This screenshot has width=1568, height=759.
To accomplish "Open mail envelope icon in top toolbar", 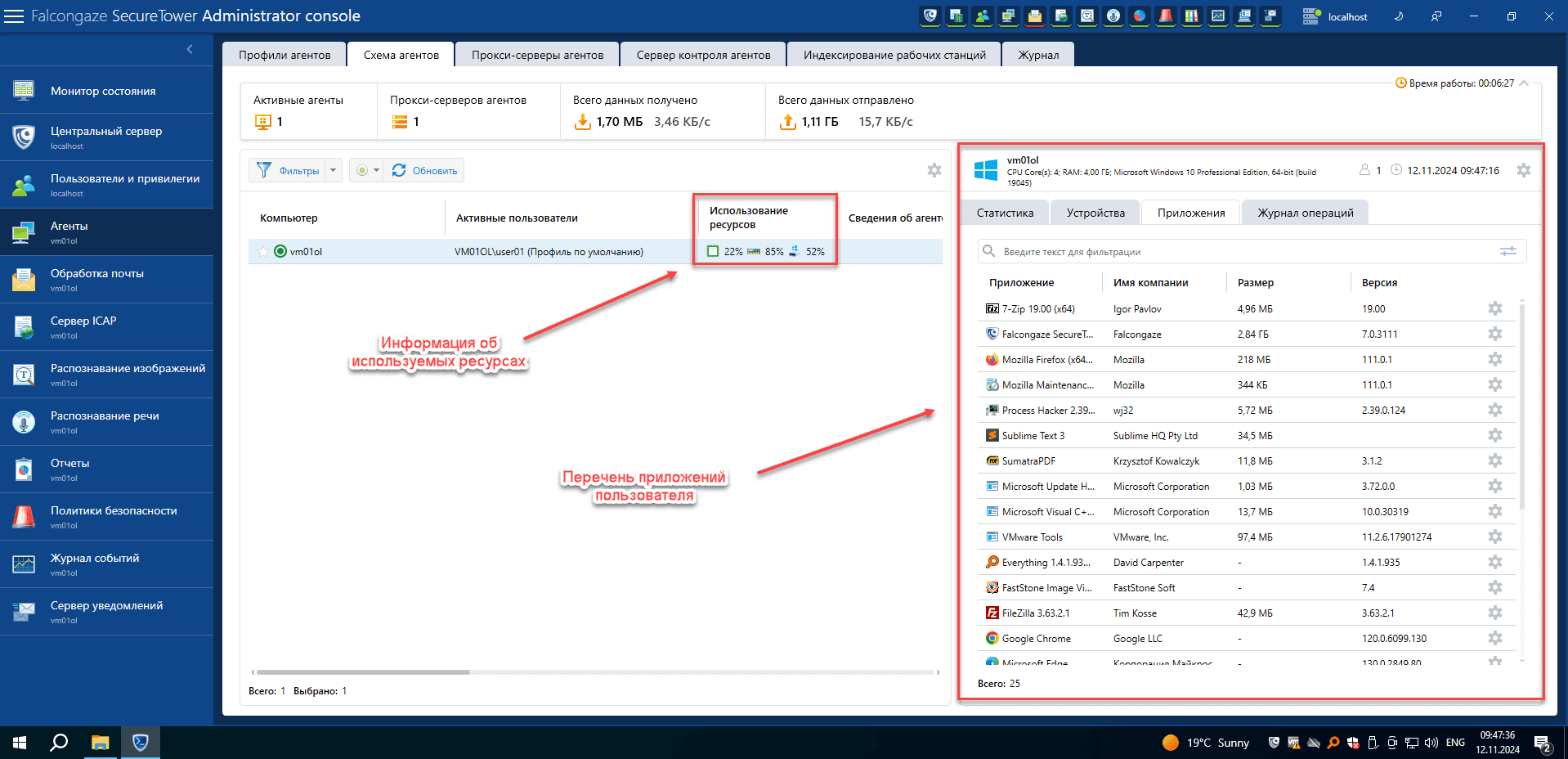I will click(1034, 16).
